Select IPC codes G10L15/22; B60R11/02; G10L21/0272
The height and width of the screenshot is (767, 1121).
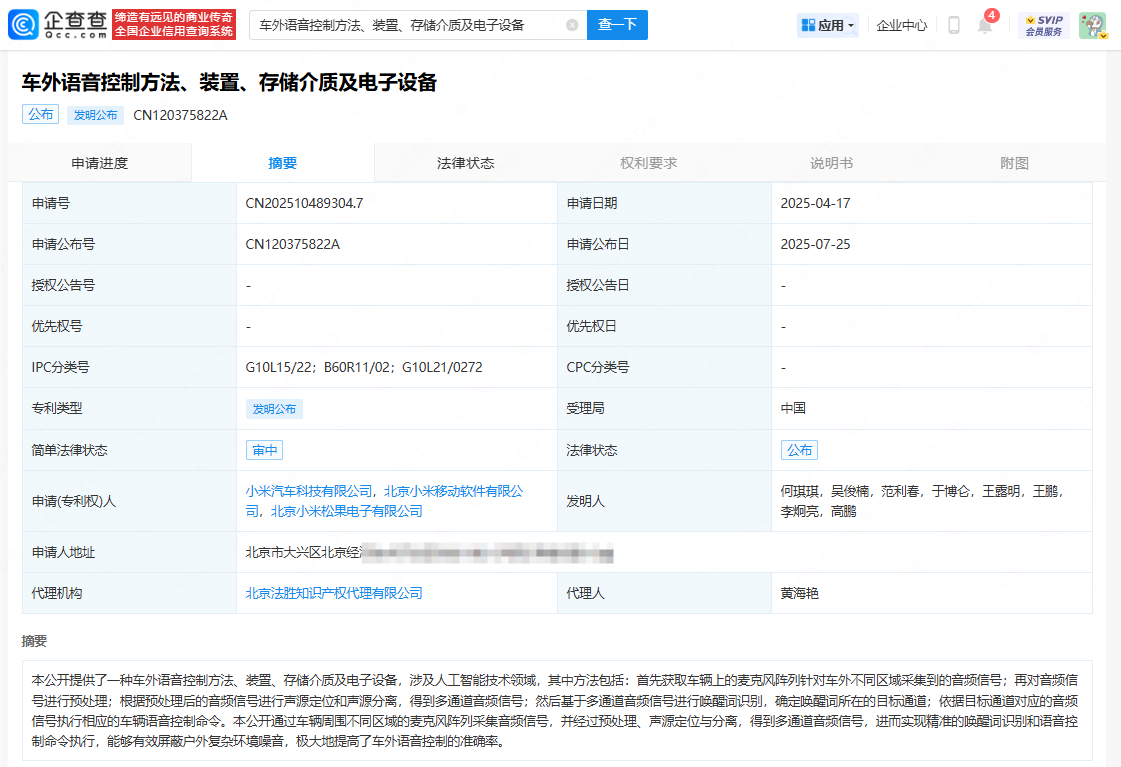(x=364, y=367)
